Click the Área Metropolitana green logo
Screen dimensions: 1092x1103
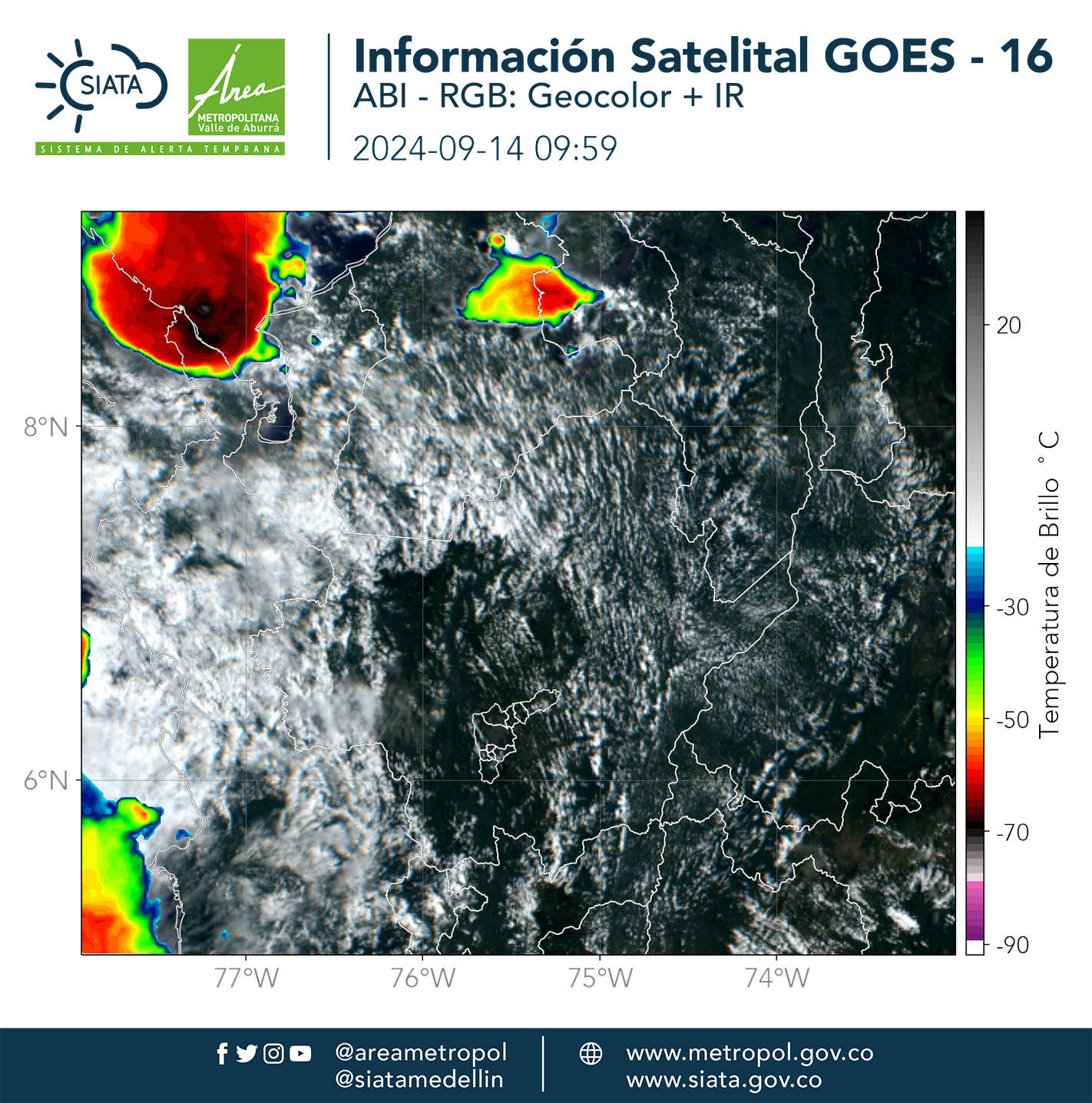pos(237,87)
